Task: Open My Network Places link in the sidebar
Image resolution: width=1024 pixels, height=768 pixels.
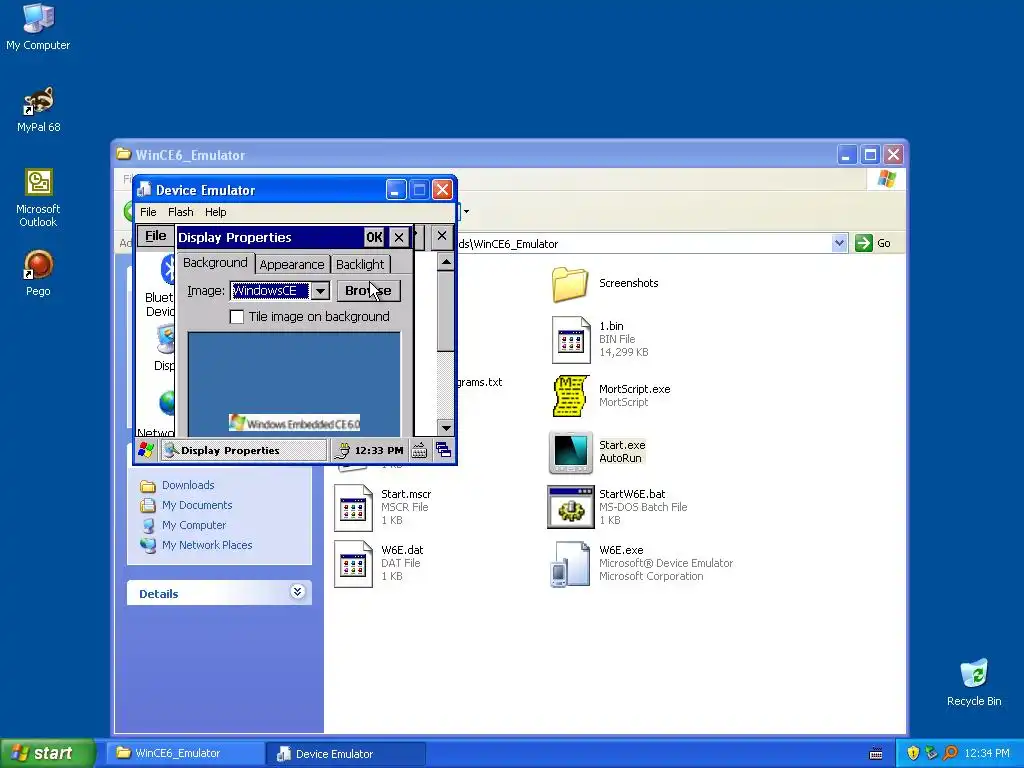Action: click(207, 545)
